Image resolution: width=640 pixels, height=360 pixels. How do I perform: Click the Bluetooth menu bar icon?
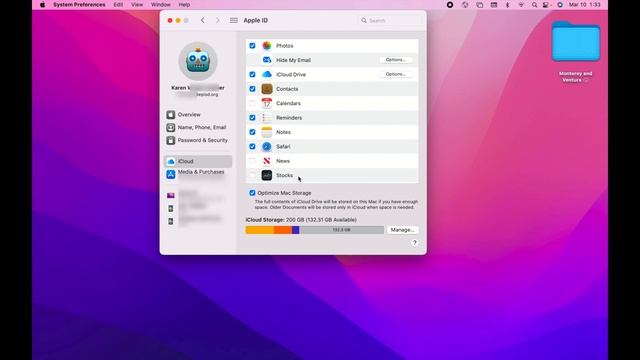tap(507, 5)
